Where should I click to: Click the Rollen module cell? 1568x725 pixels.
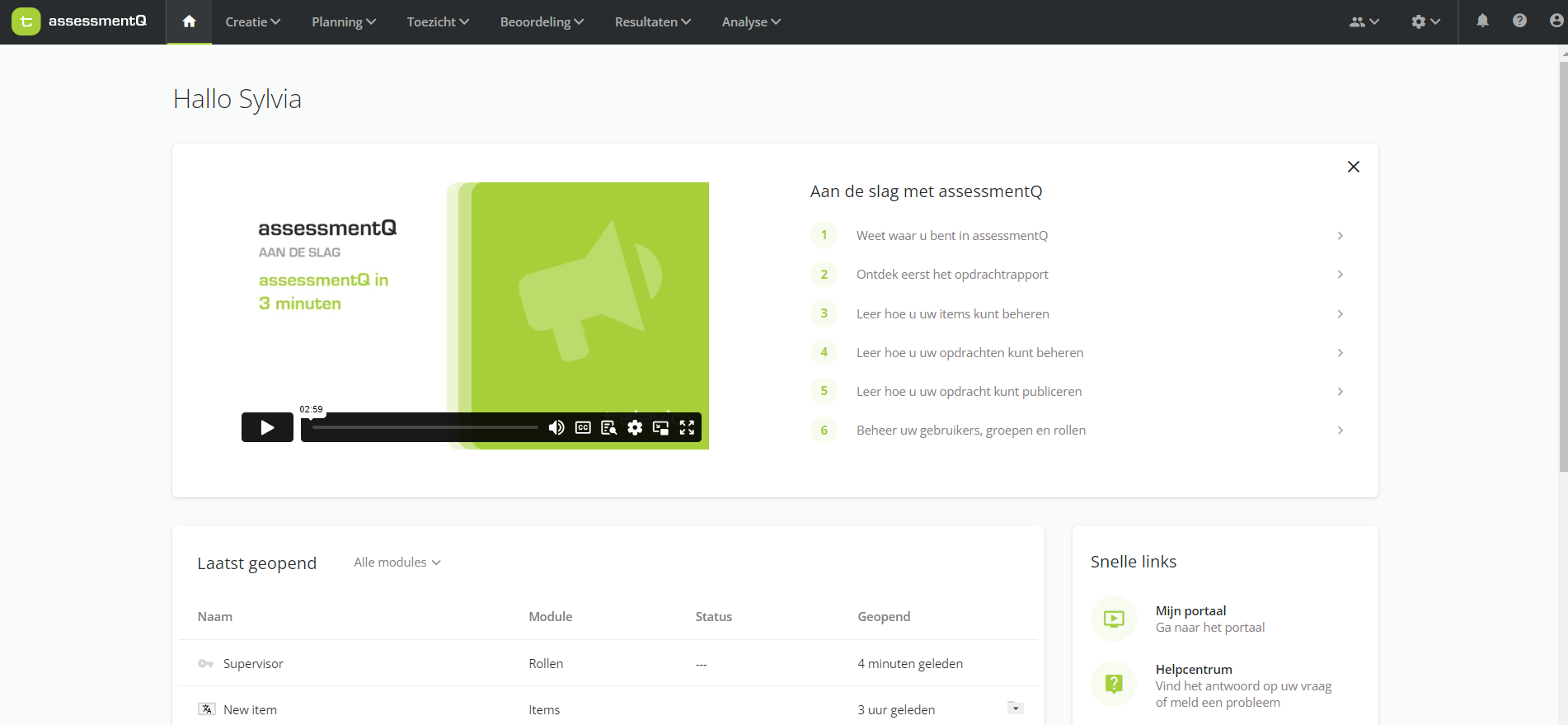click(x=546, y=664)
